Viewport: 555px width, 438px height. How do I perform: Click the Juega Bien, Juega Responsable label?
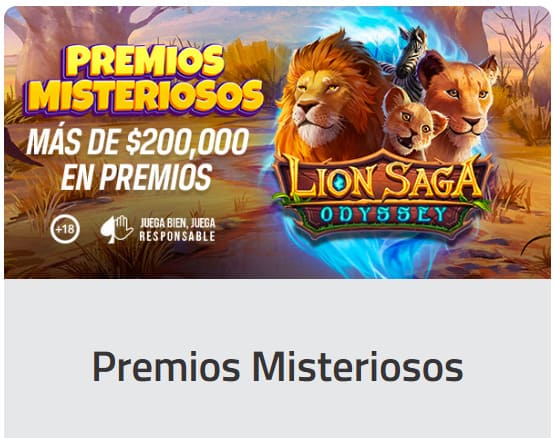[177, 229]
